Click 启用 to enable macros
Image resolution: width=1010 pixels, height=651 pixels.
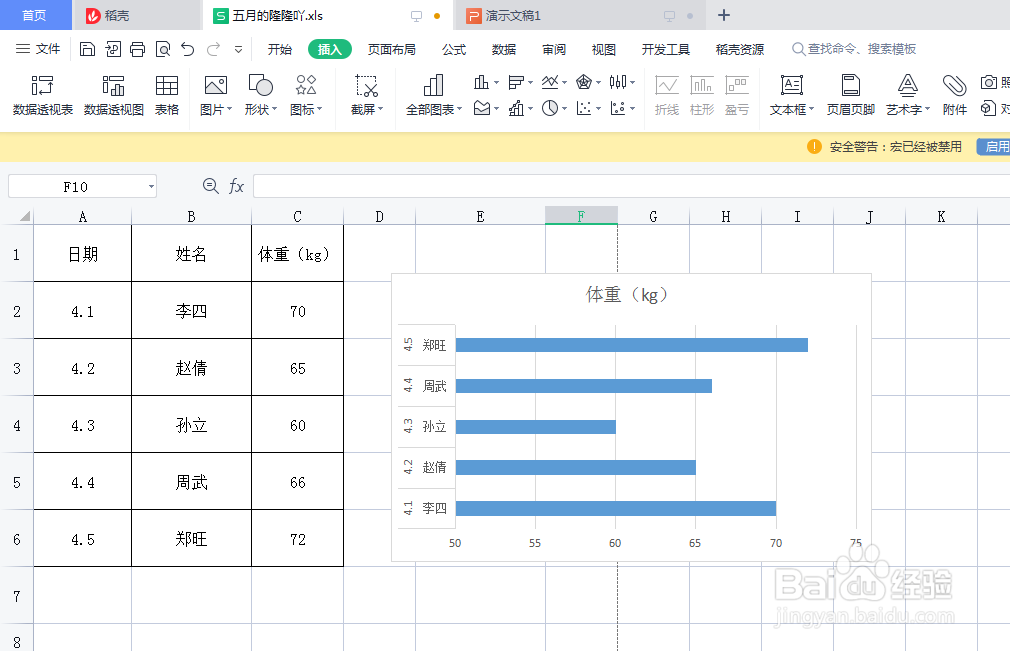tap(995, 147)
